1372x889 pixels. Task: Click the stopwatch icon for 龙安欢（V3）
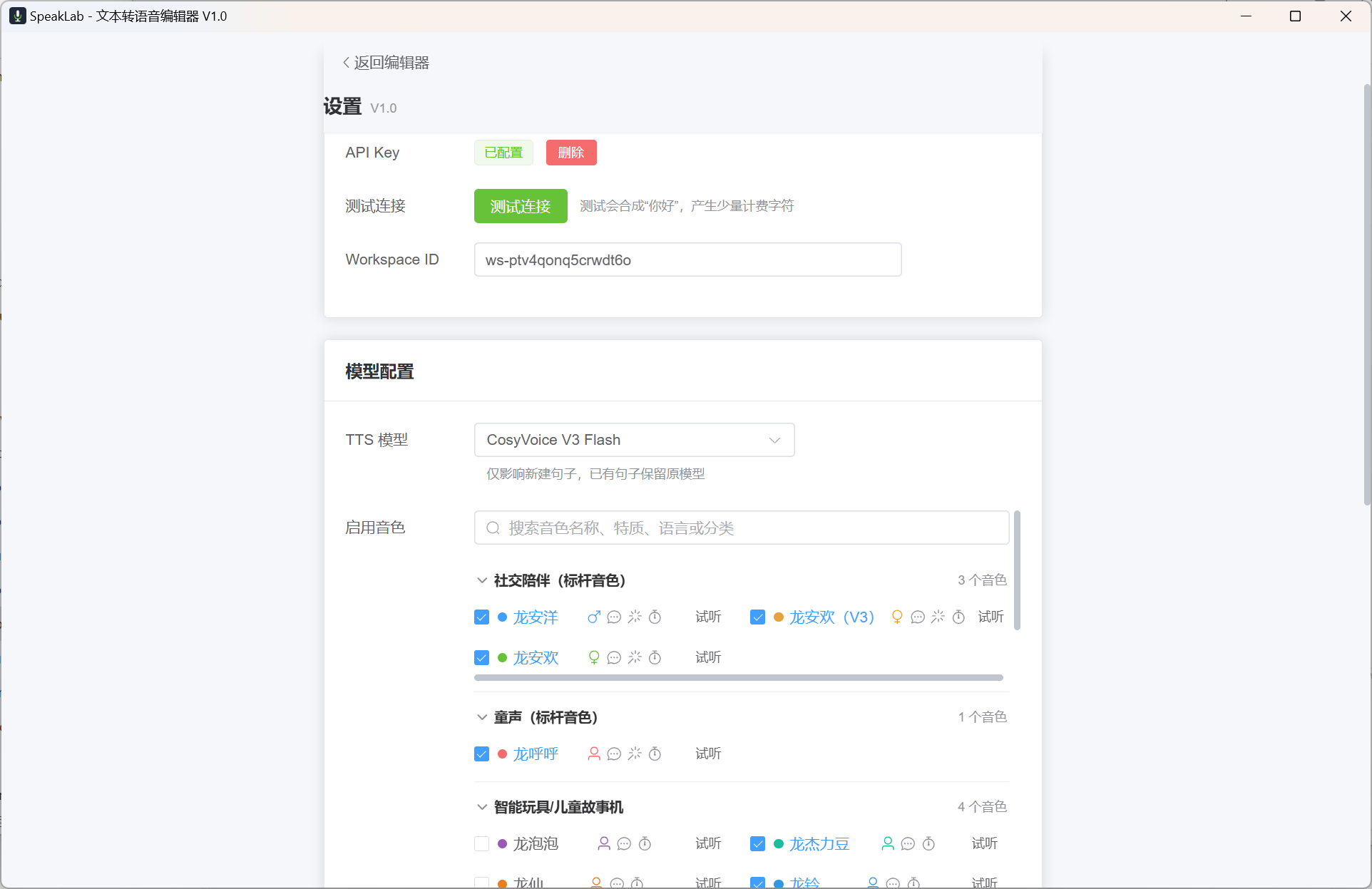tap(959, 617)
